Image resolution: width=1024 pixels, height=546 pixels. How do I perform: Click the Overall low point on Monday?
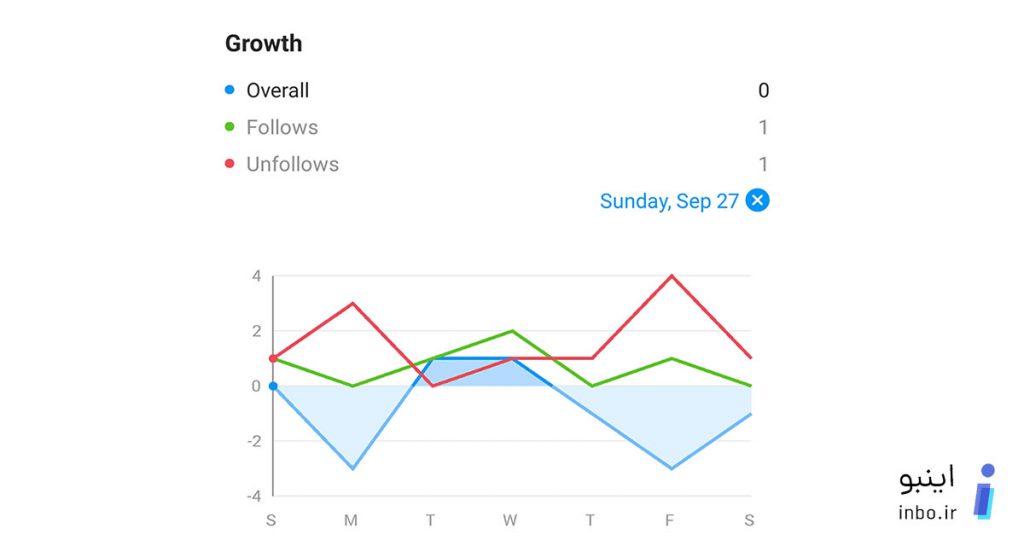pos(353,468)
